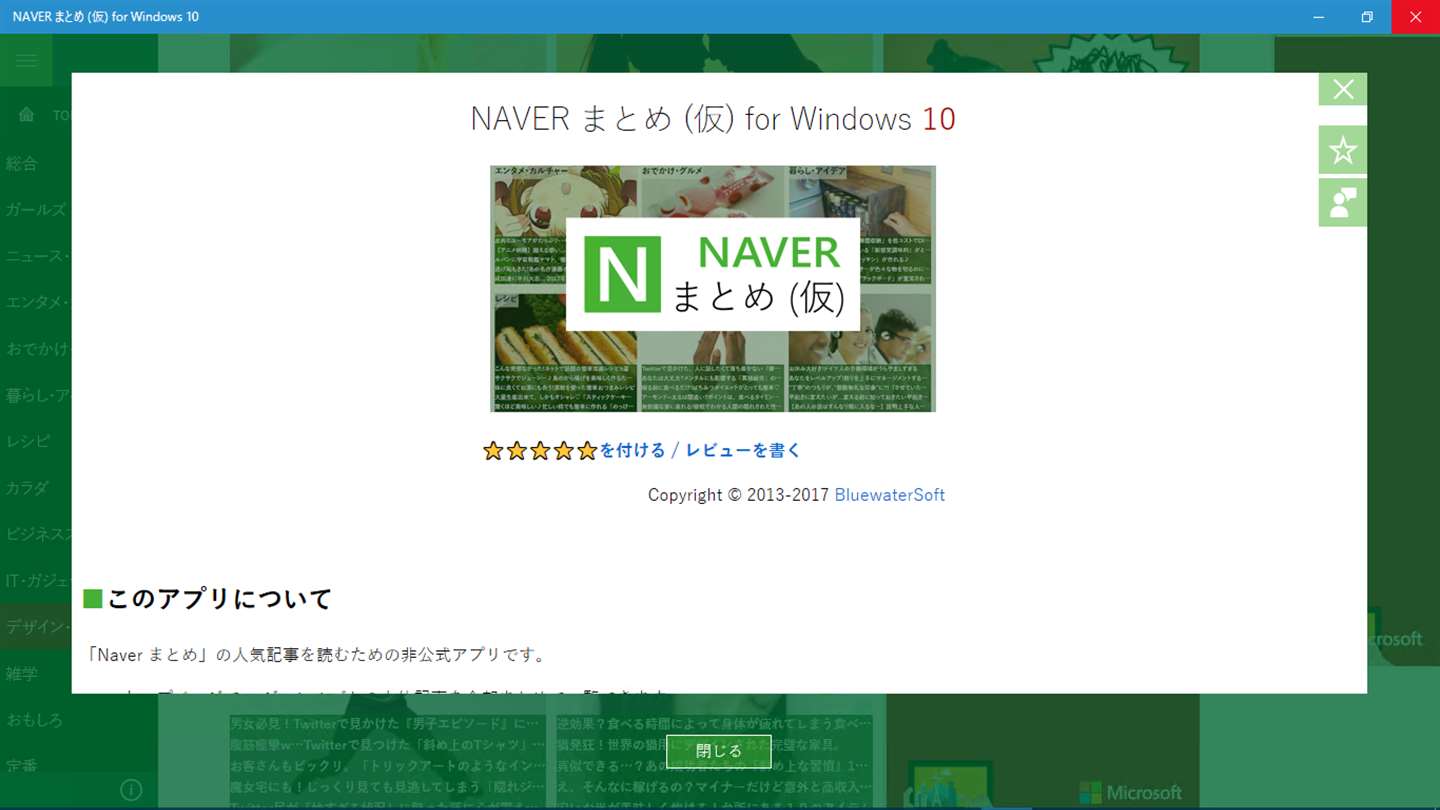Select ニュース category in the sidebar
Screen dimensions: 1440x810
coord(36,256)
